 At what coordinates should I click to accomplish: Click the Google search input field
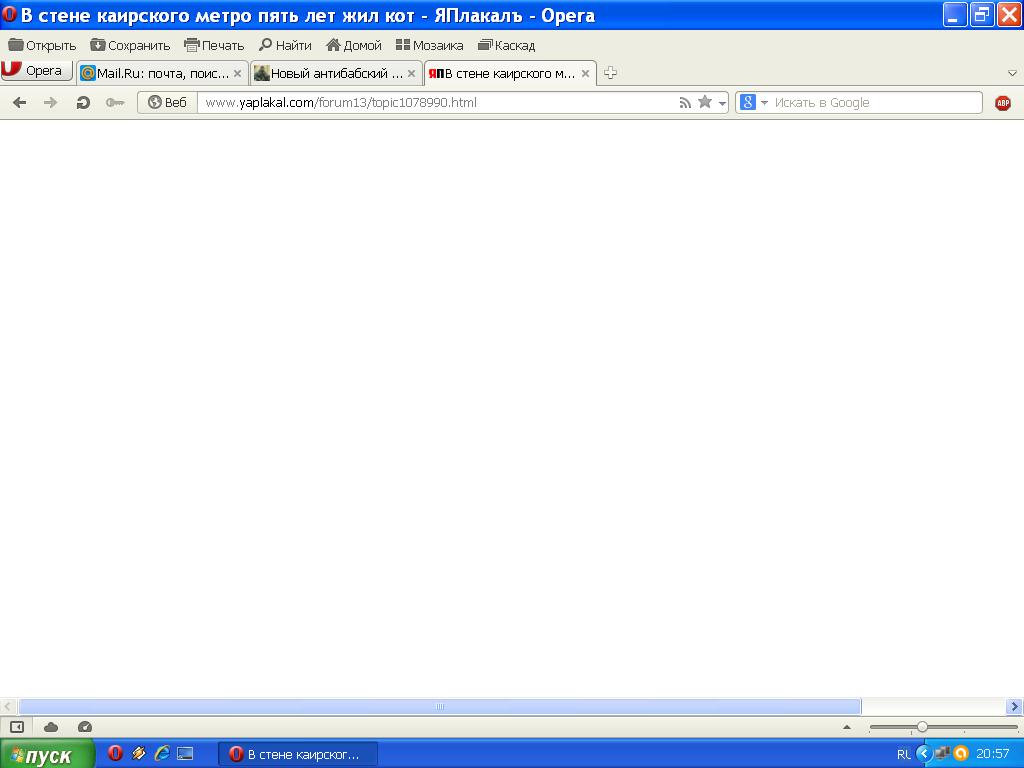tap(875, 102)
